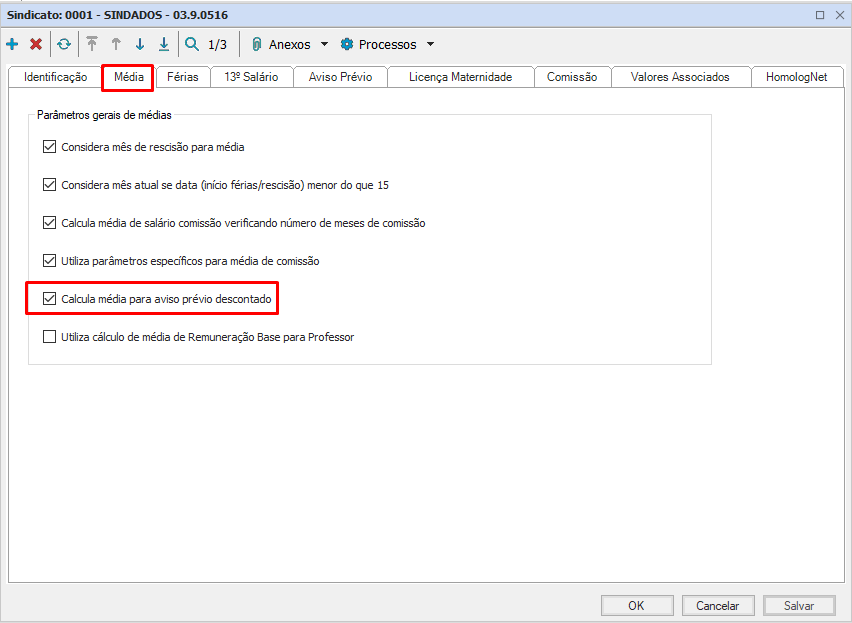Switch to Aviso Prévio tab
Screen dimensions: 852x623
tap(341, 77)
